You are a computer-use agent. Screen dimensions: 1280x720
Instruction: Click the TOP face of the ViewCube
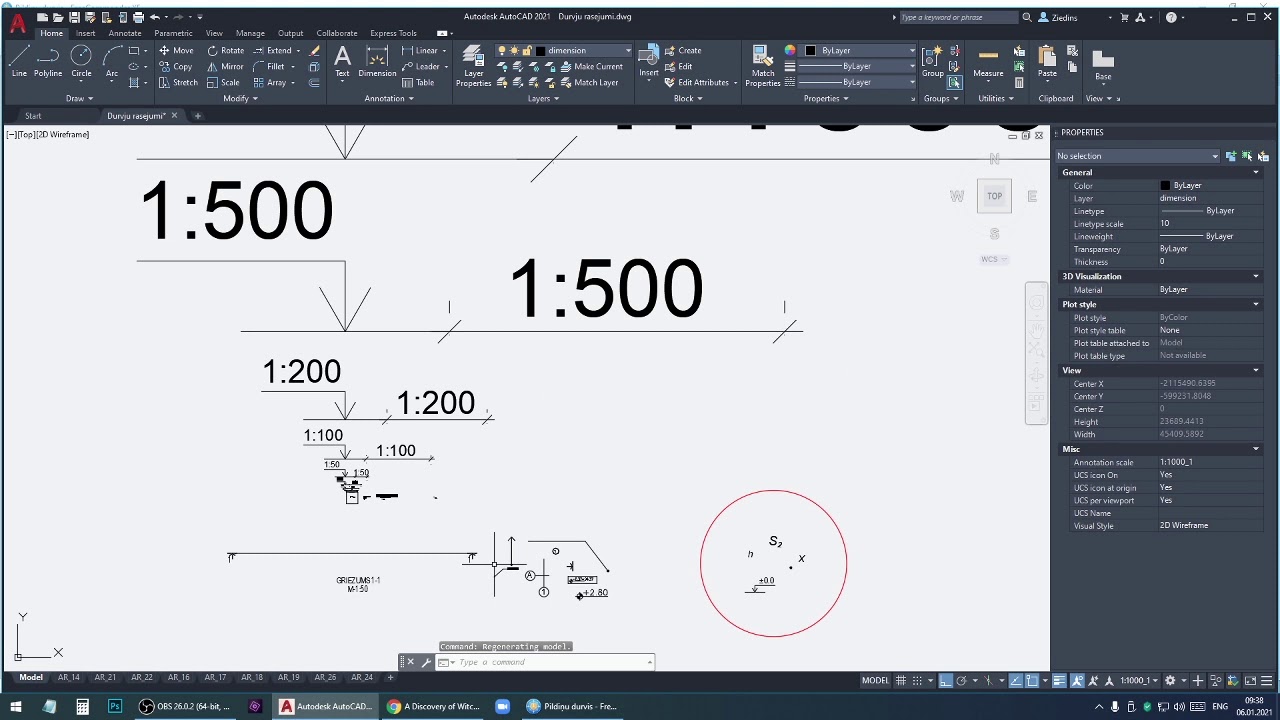point(994,196)
